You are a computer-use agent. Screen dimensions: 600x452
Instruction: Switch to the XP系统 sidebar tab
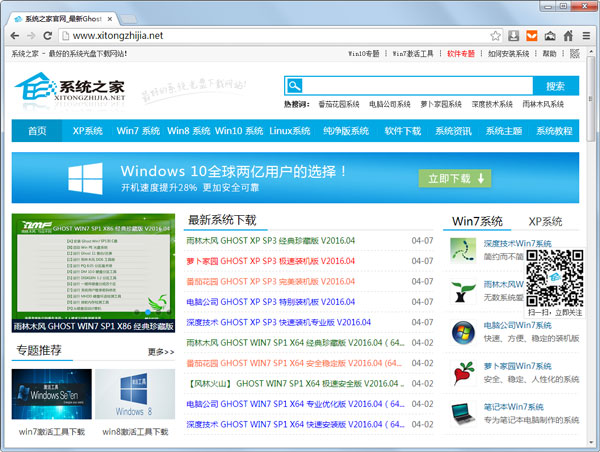coord(545,221)
